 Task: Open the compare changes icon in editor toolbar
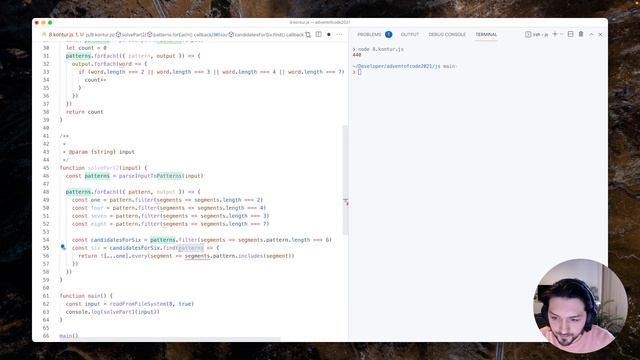click(x=308, y=35)
